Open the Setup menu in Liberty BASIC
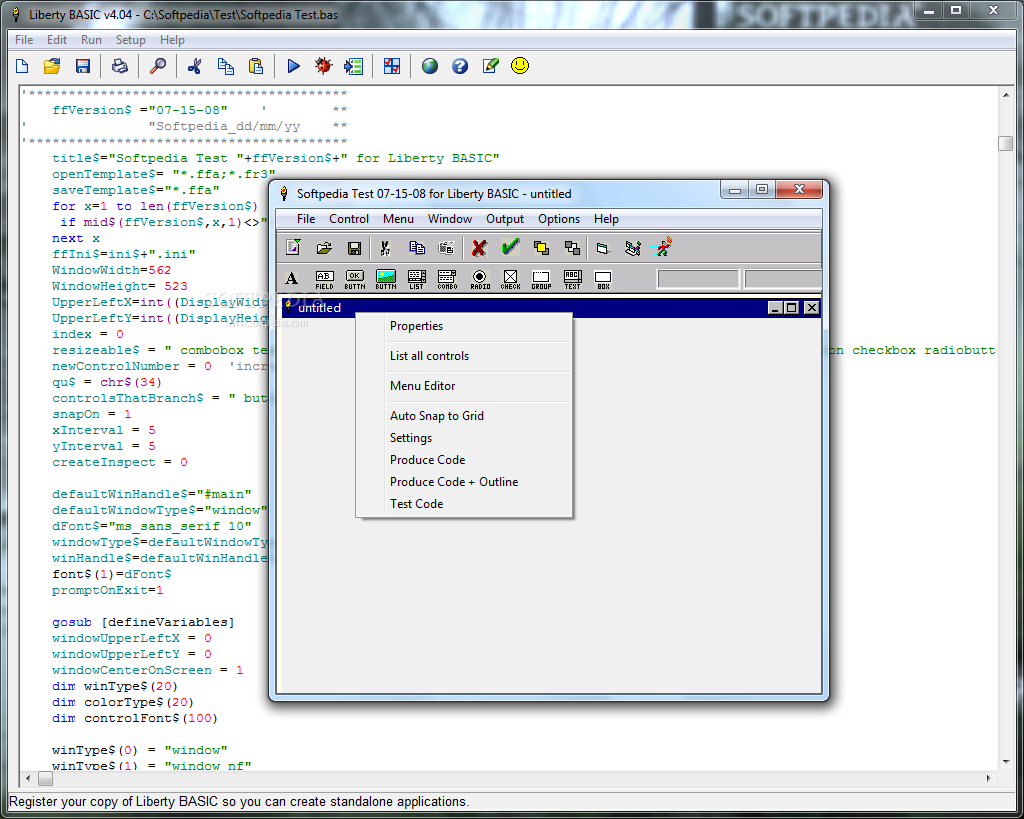The image size is (1024, 819). coord(130,40)
